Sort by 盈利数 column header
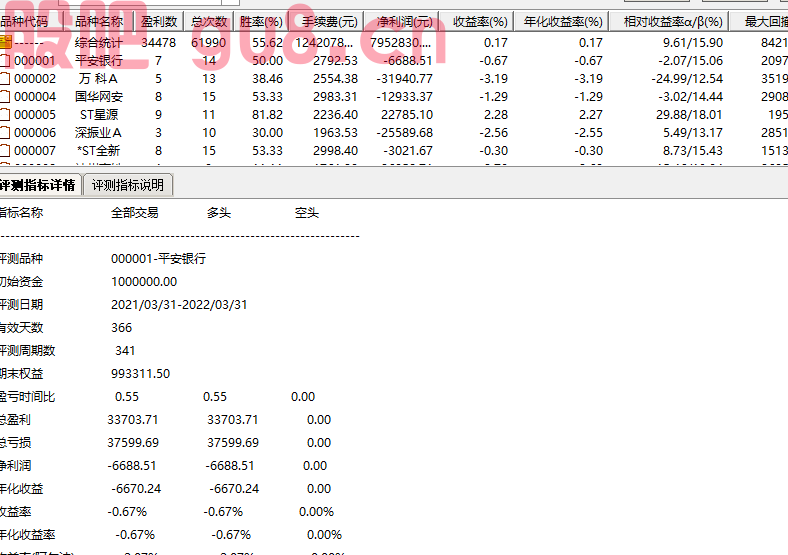788x555 pixels. 159,22
